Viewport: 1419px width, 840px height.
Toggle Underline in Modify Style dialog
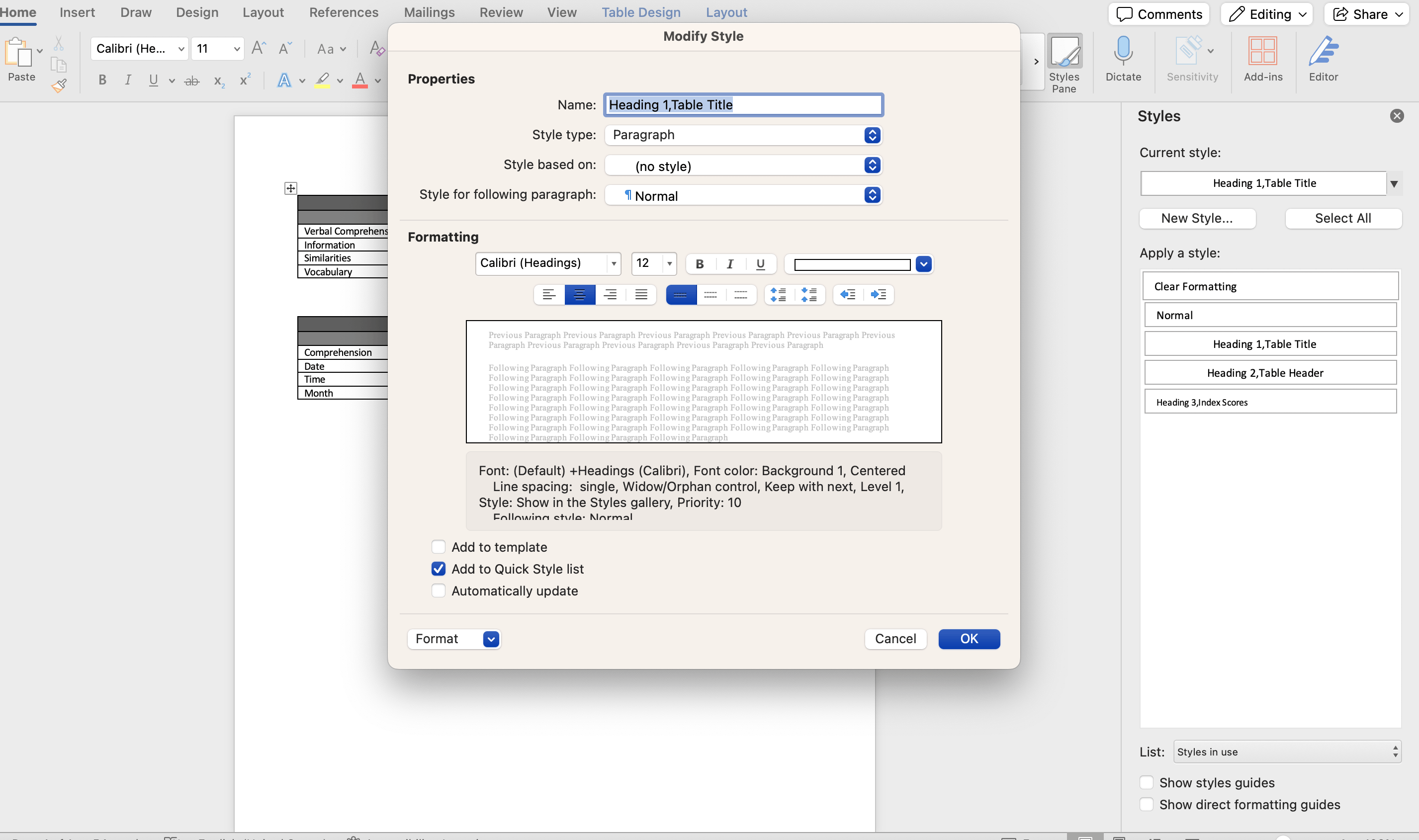(760, 264)
